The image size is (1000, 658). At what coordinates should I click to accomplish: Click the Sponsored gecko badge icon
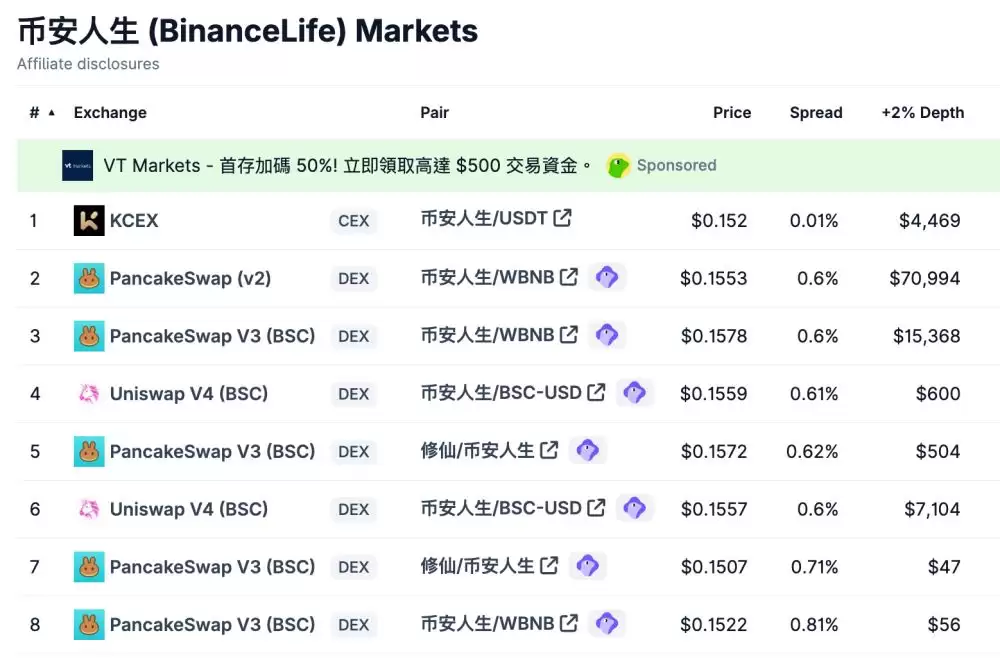[620, 166]
